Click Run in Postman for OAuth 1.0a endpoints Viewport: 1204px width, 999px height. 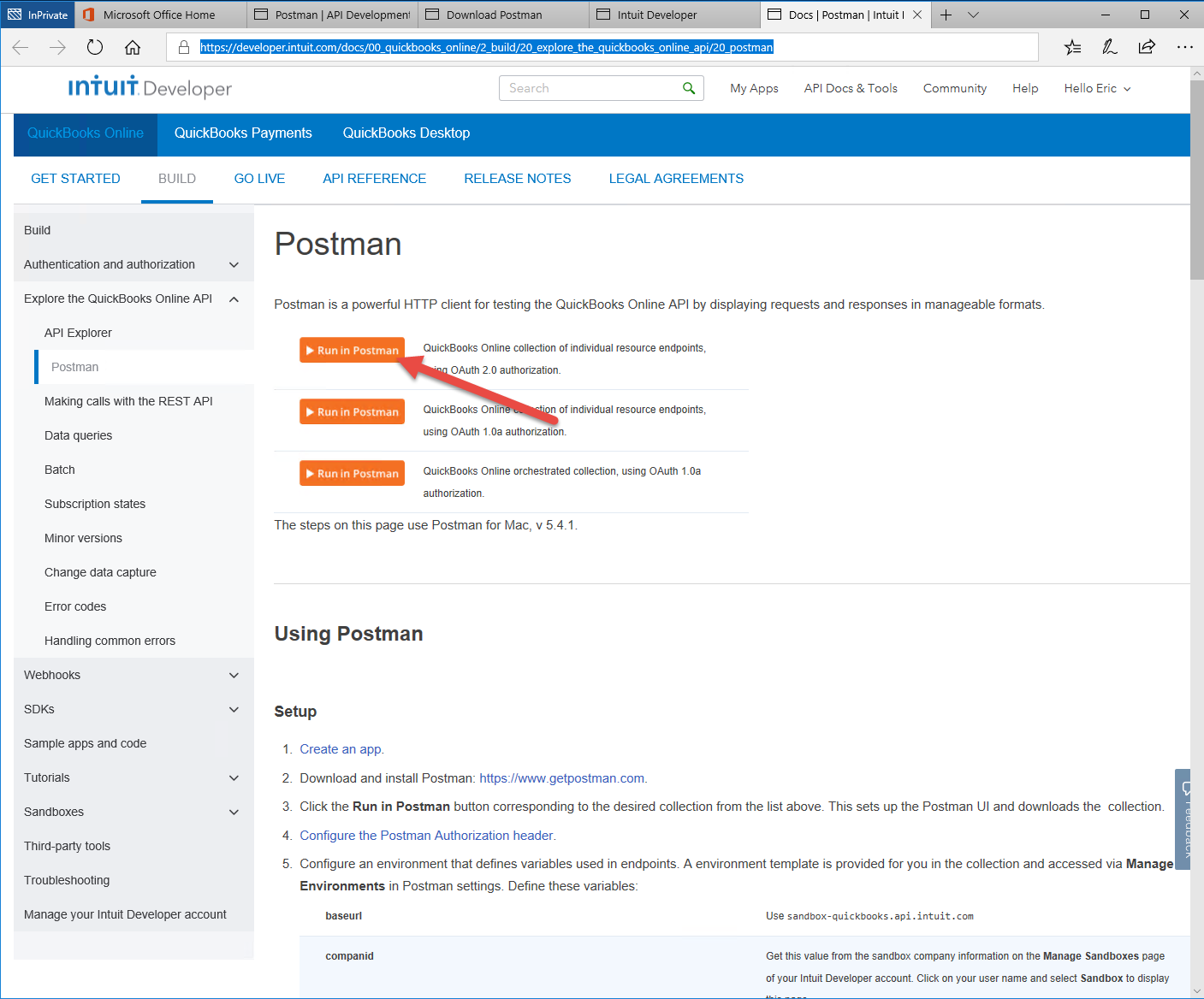click(x=352, y=411)
